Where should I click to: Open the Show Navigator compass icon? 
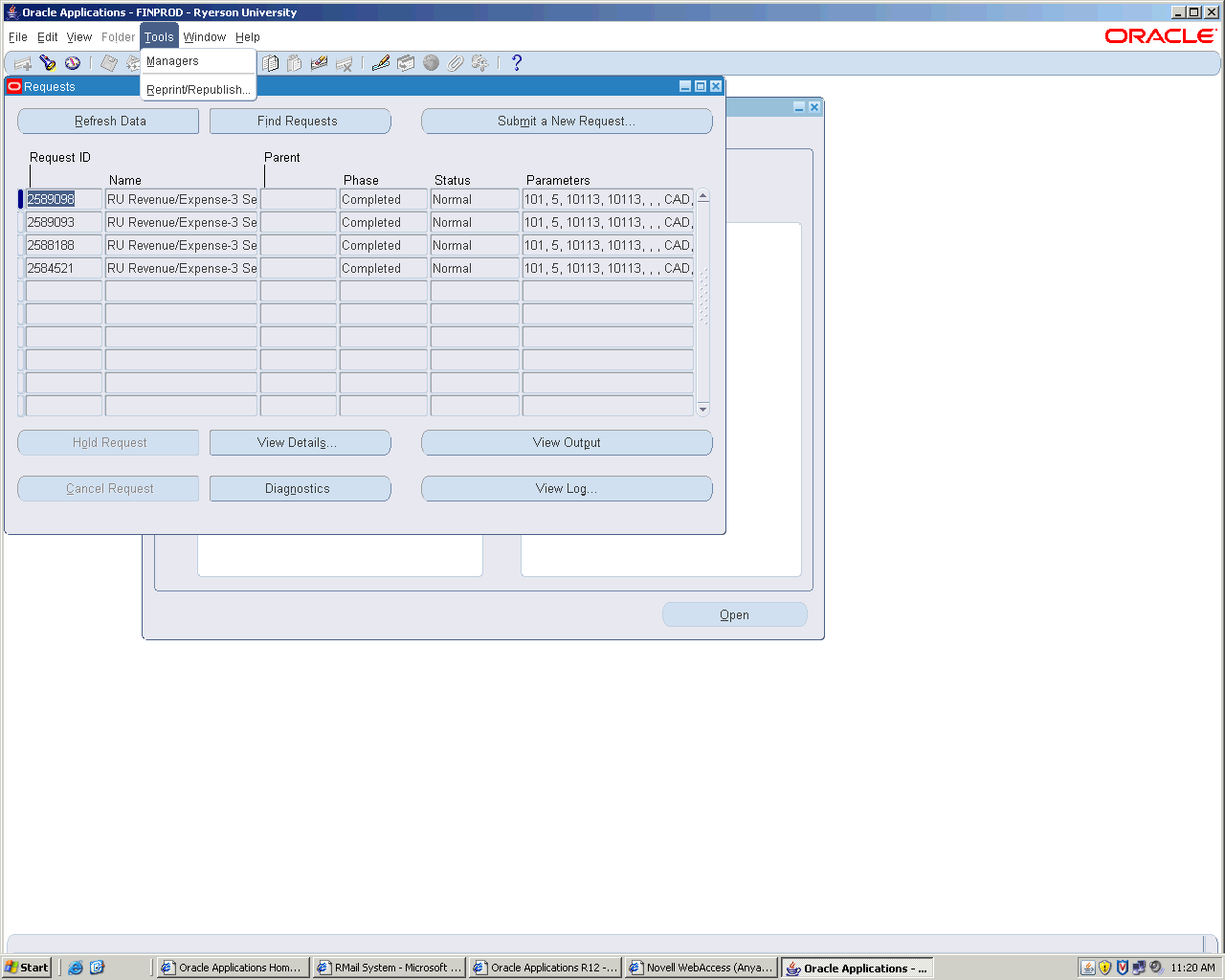[73, 63]
